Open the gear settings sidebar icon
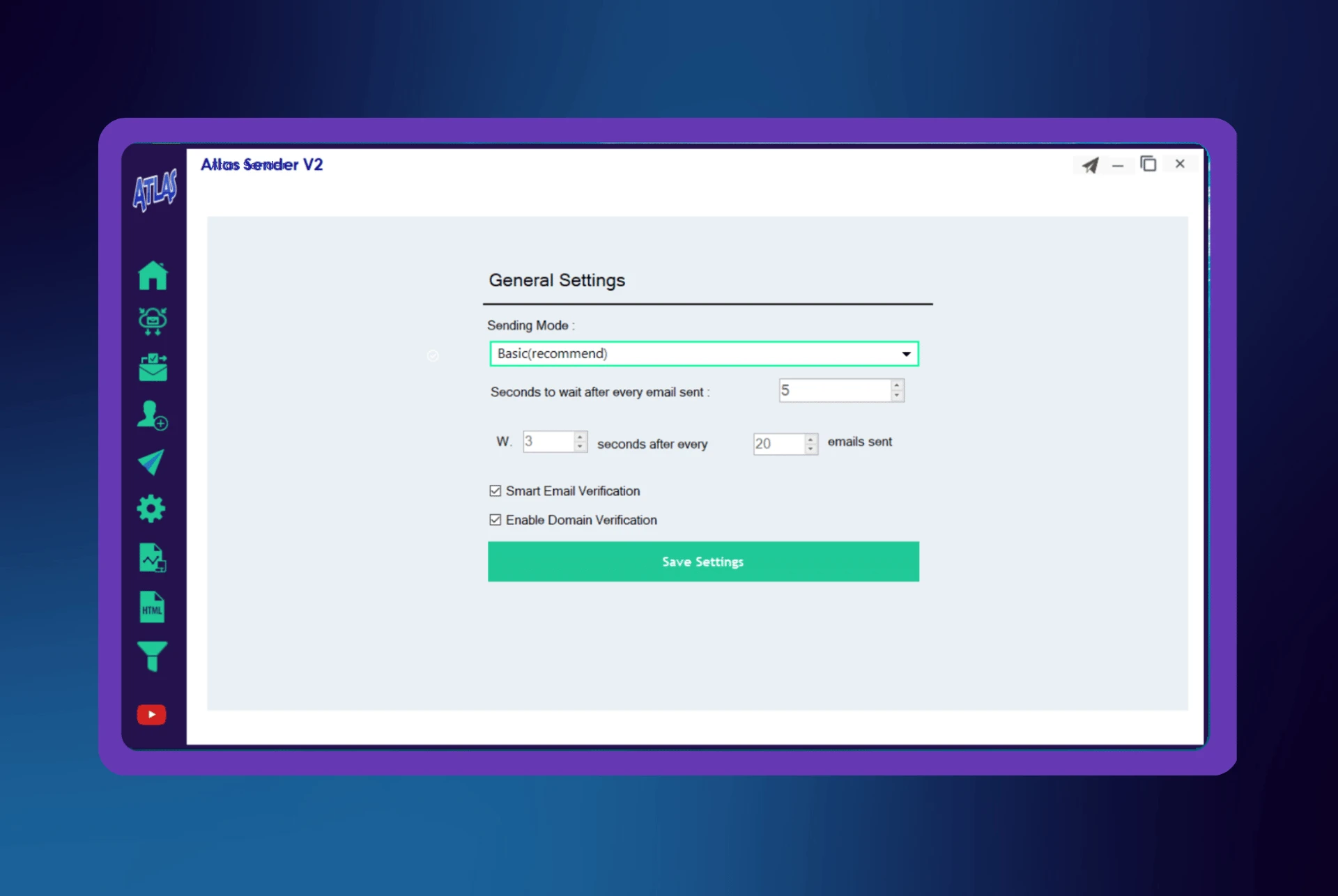Viewport: 1338px width, 896px height. (151, 509)
